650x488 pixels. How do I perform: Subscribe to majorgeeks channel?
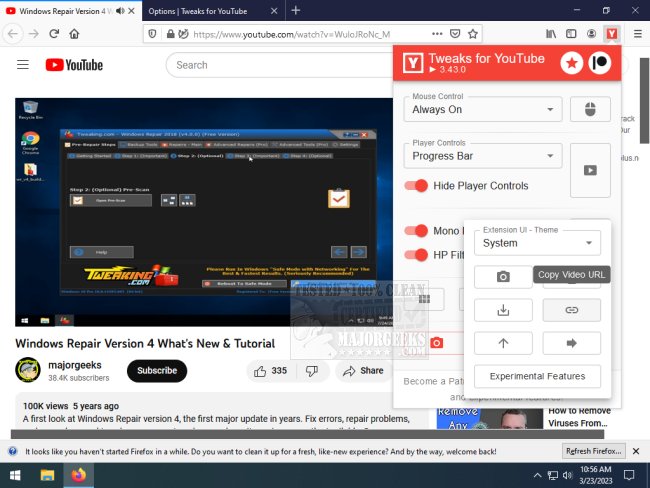tap(157, 371)
